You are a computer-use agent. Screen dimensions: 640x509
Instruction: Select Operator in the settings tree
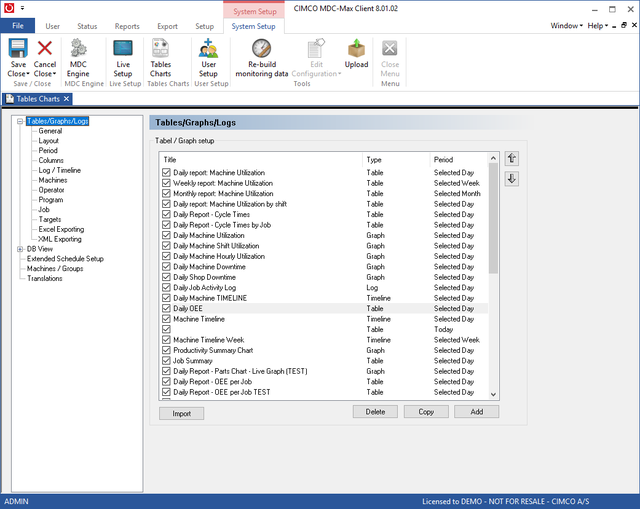click(x=51, y=190)
